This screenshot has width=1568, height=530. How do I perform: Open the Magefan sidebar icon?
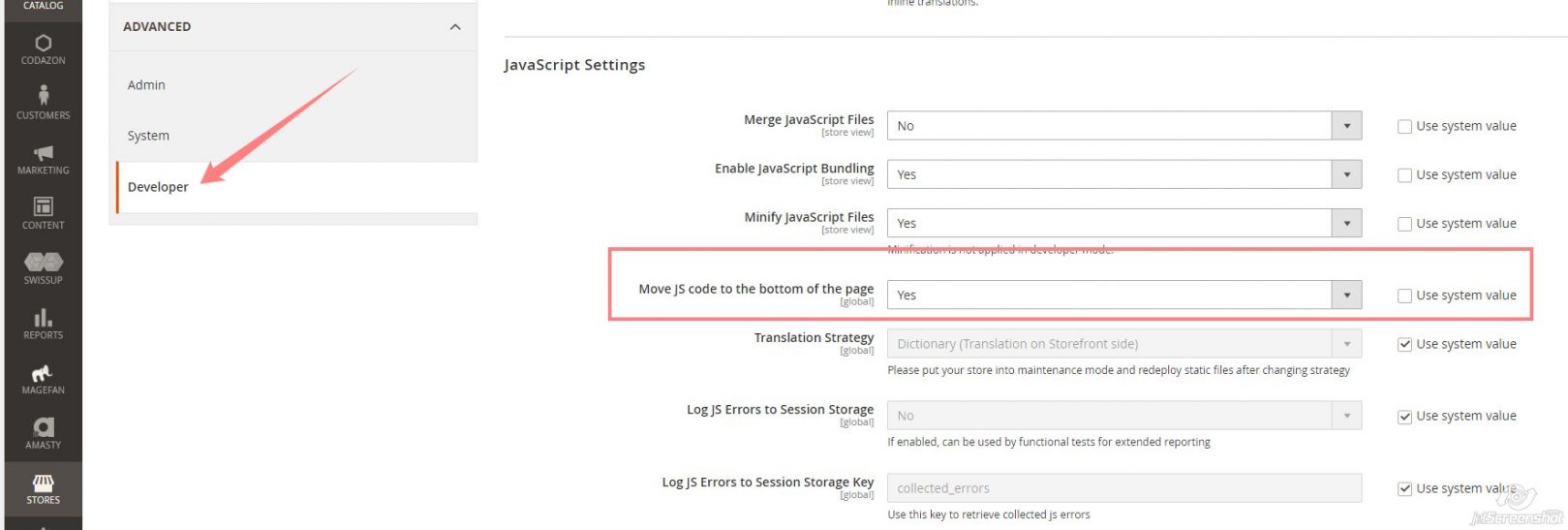(x=43, y=373)
